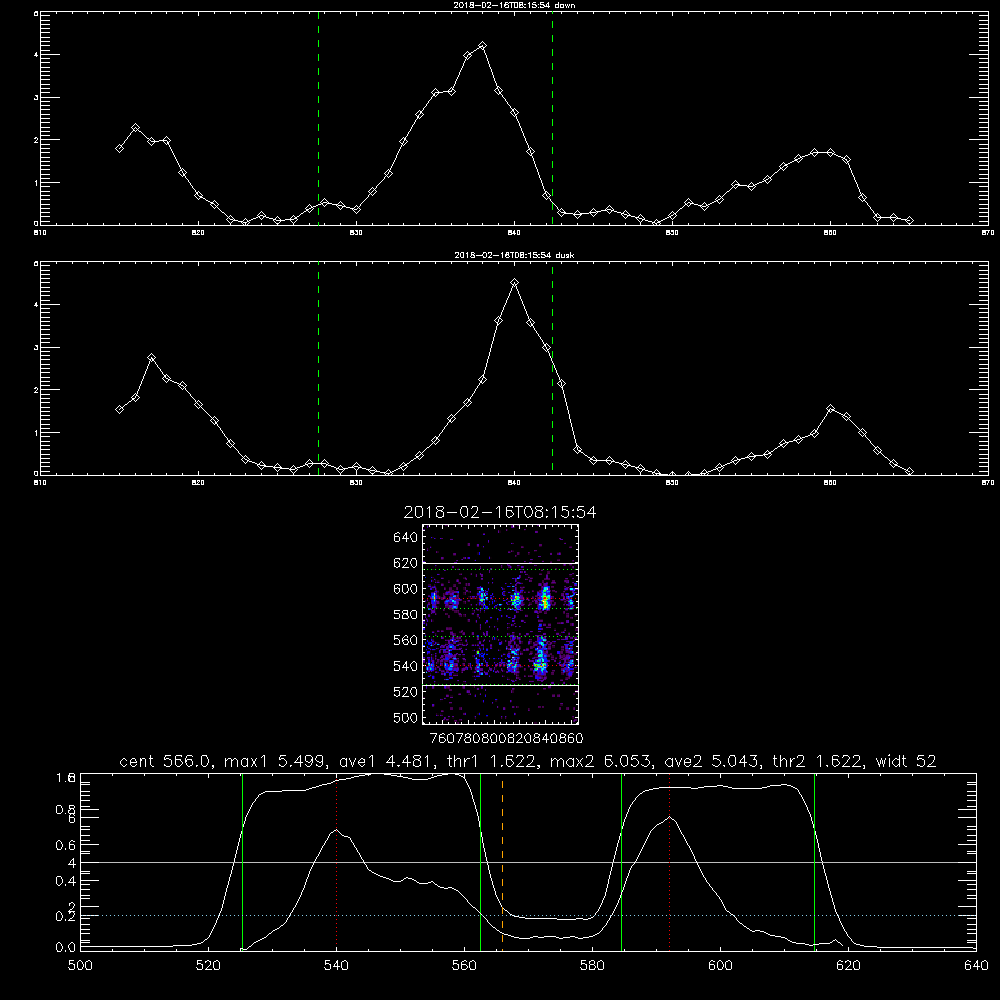Viewport: 1000px width, 1000px height.
Task: Click the "max2 6.053" value
Action: (x=599, y=761)
